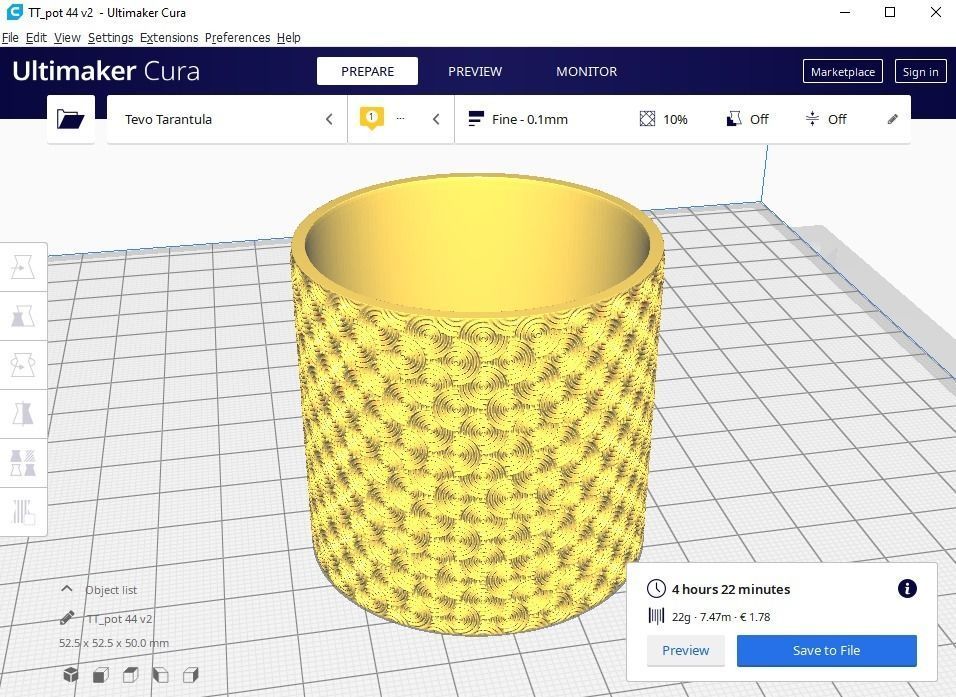Expand the extruder material configuration chevron
Viewport: 956px width, 697px height.
pos(436,119)
